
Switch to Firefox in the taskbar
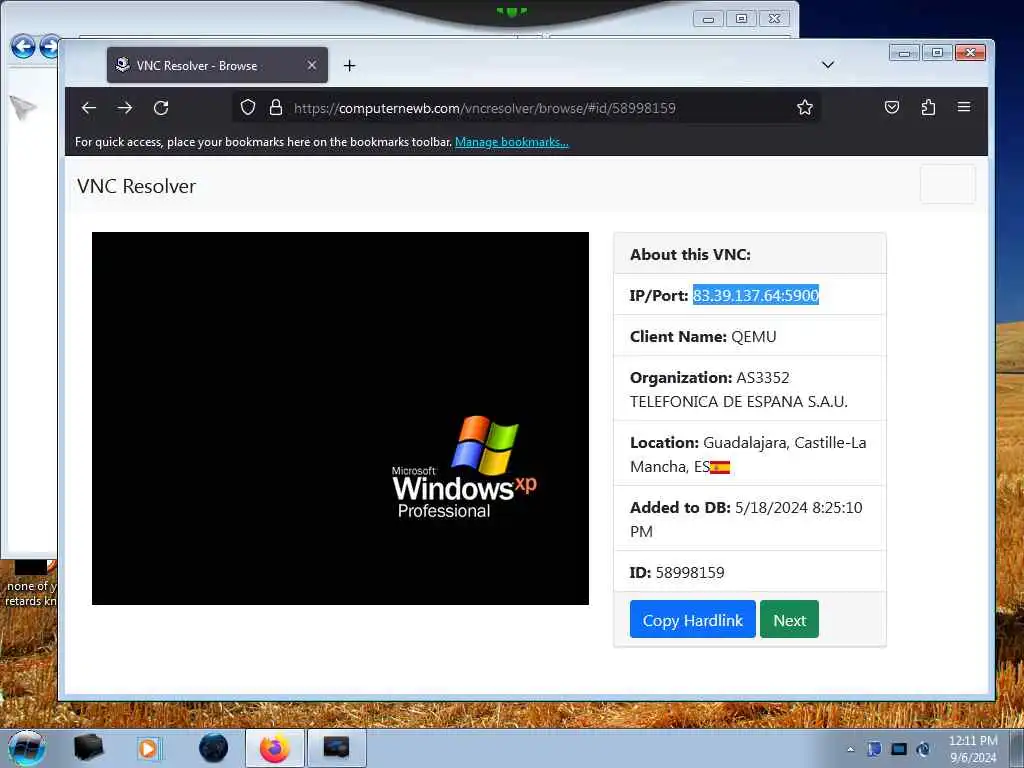(274, 748)
